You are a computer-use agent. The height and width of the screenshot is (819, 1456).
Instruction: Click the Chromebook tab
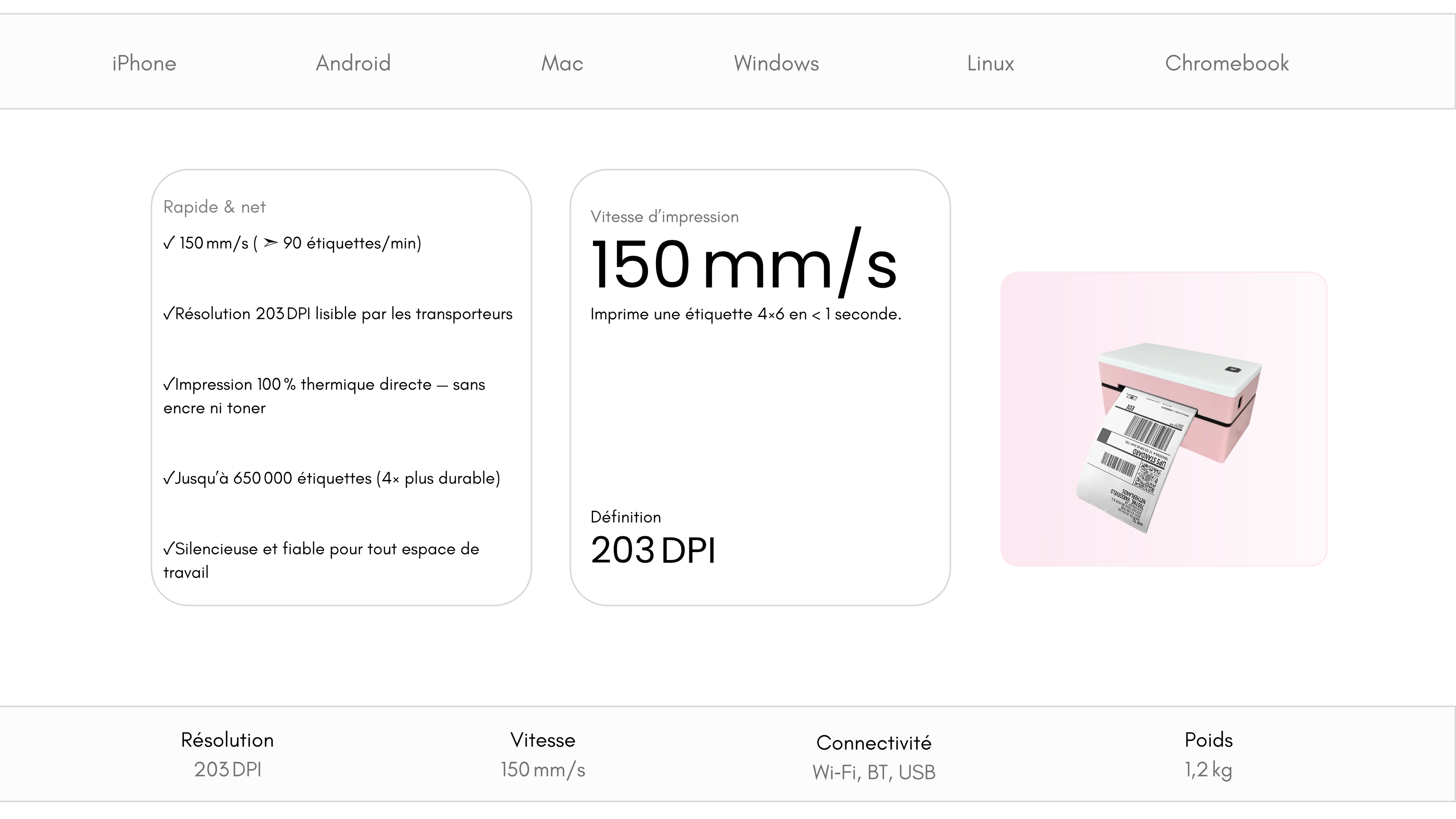pos(1227,63)
